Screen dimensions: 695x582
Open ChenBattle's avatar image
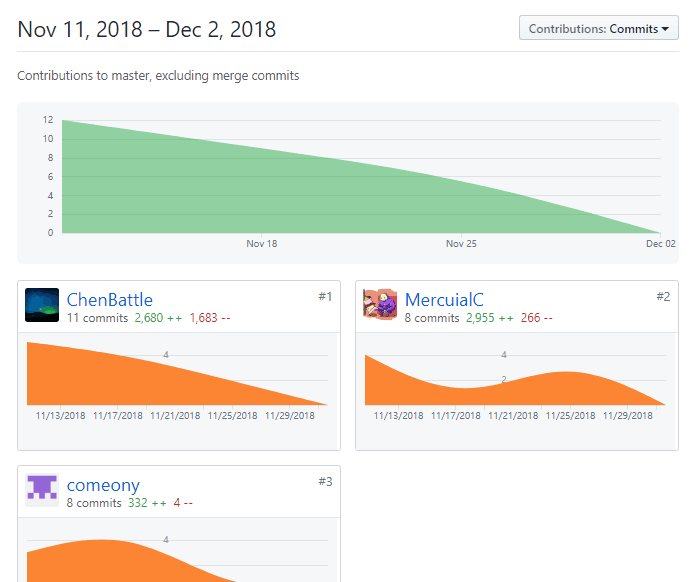click(42, 305)
